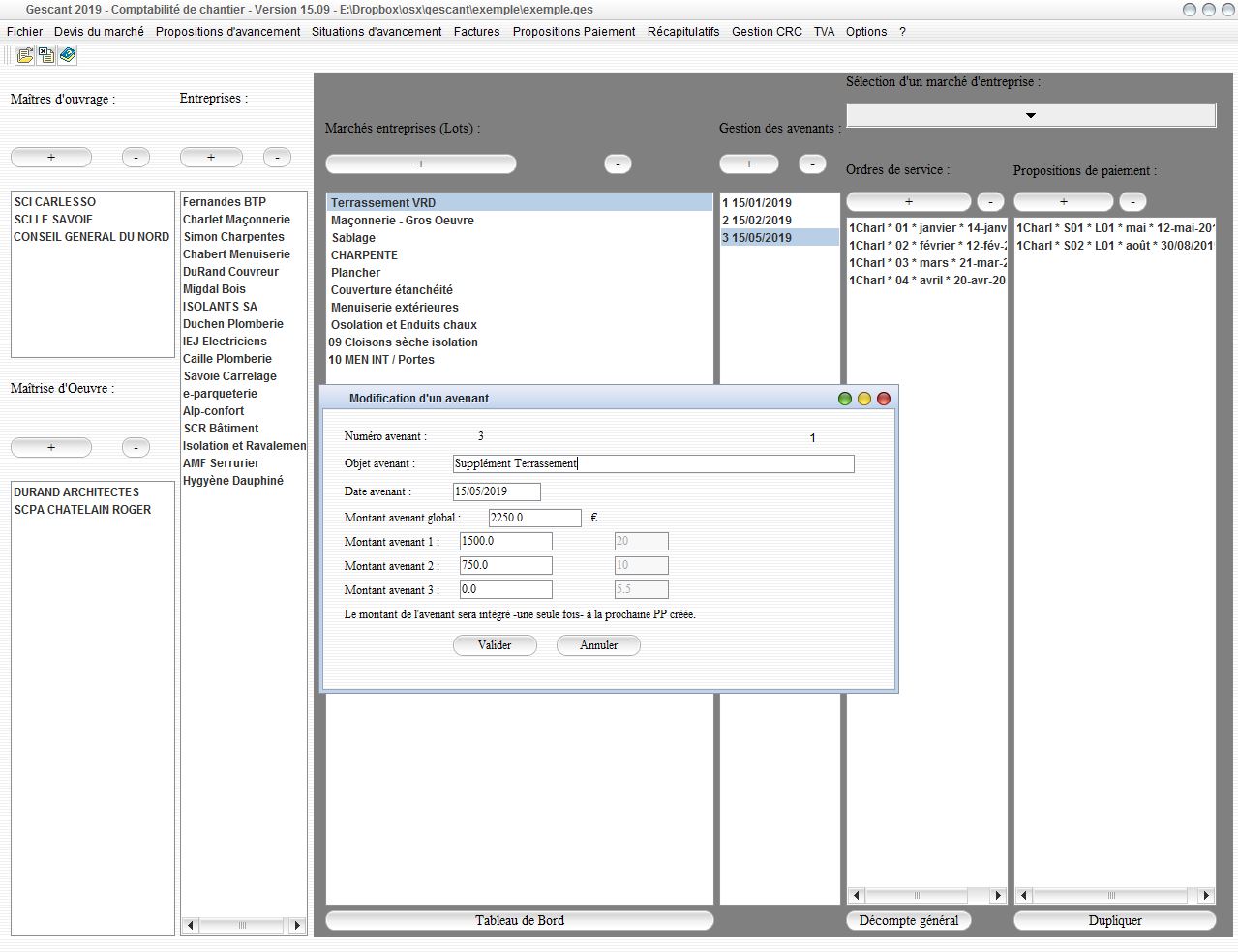This screenshot has height=952, width=1238.
Task: Open the question mark help menu
Action: [x=902, y=32]
